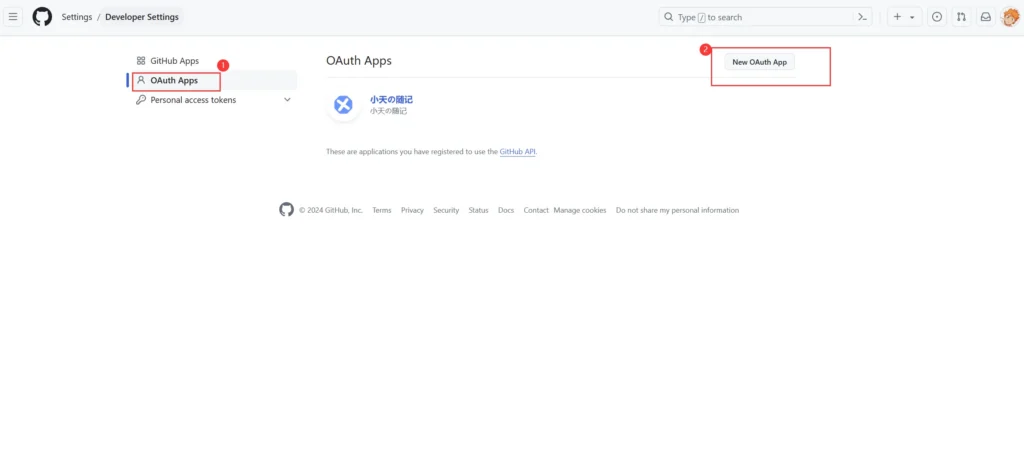
Task: Open the Issues icon in header
Action: [937, 17]
